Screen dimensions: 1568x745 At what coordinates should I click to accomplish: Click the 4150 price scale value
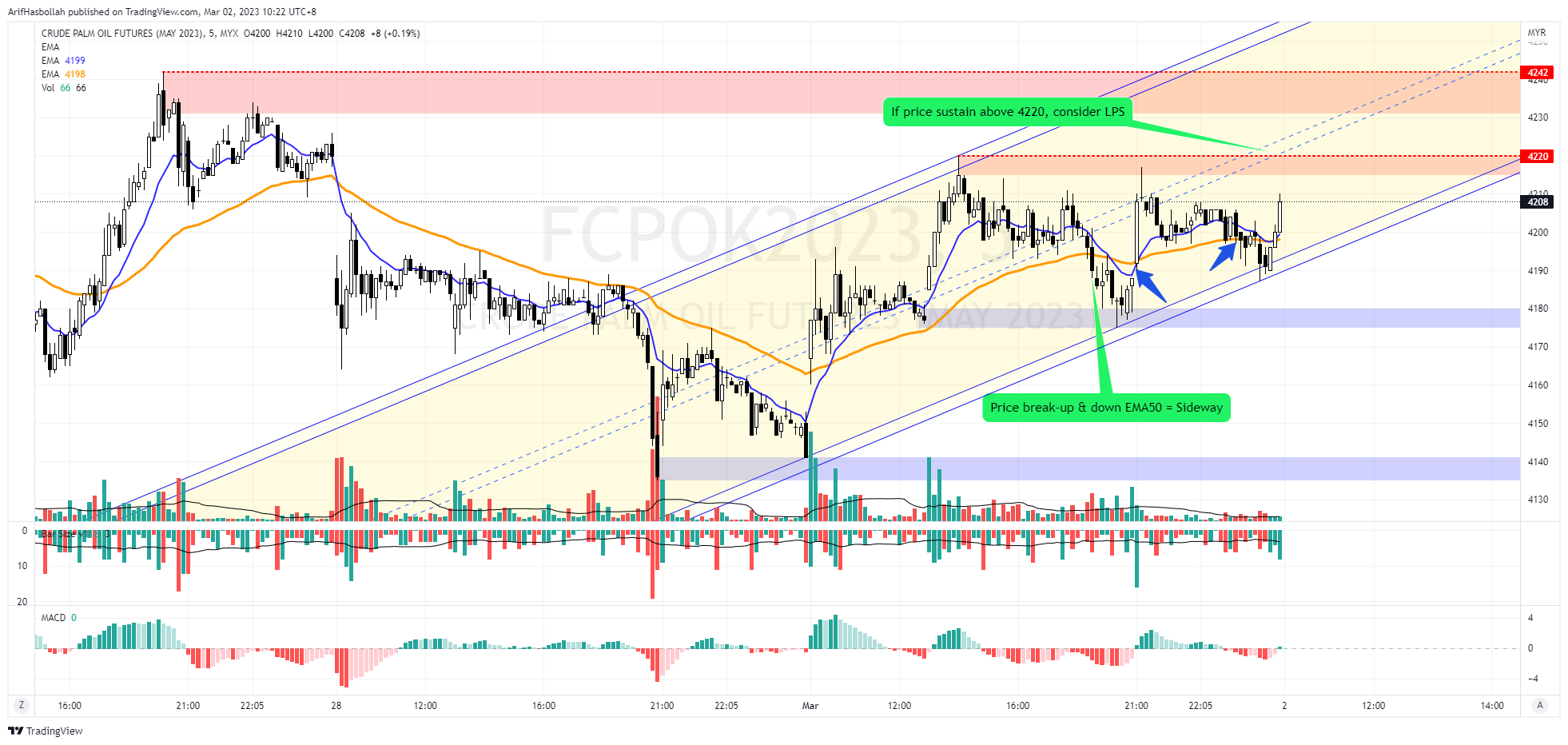point(1538,424)
